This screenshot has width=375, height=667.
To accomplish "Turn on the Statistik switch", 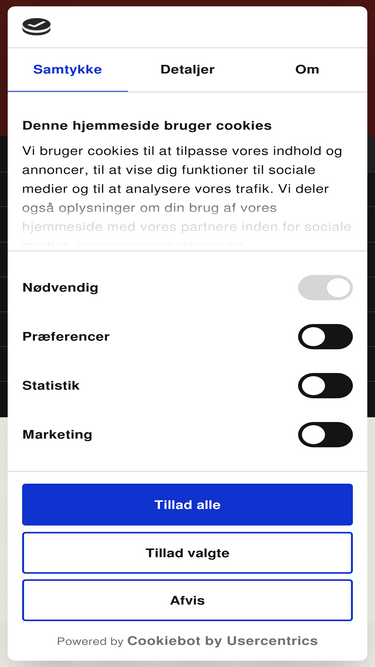I will pos(325,385).
